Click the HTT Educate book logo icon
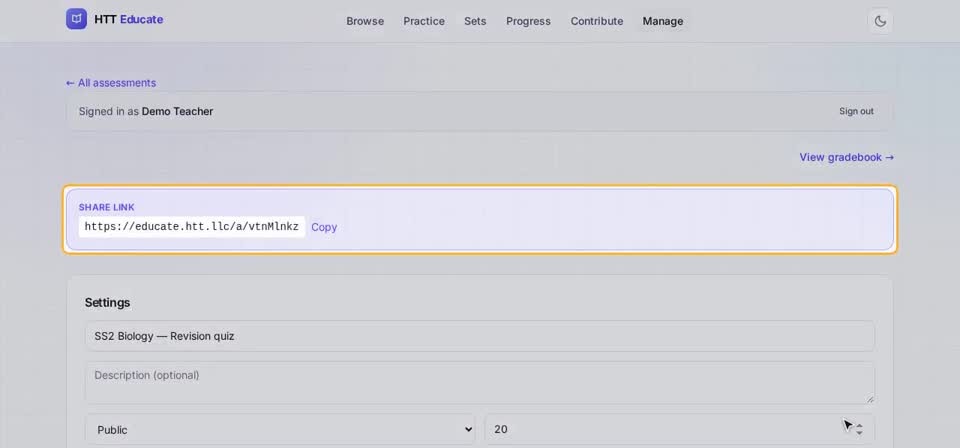This screenshot has height=448, width=960. pos(77,19)
